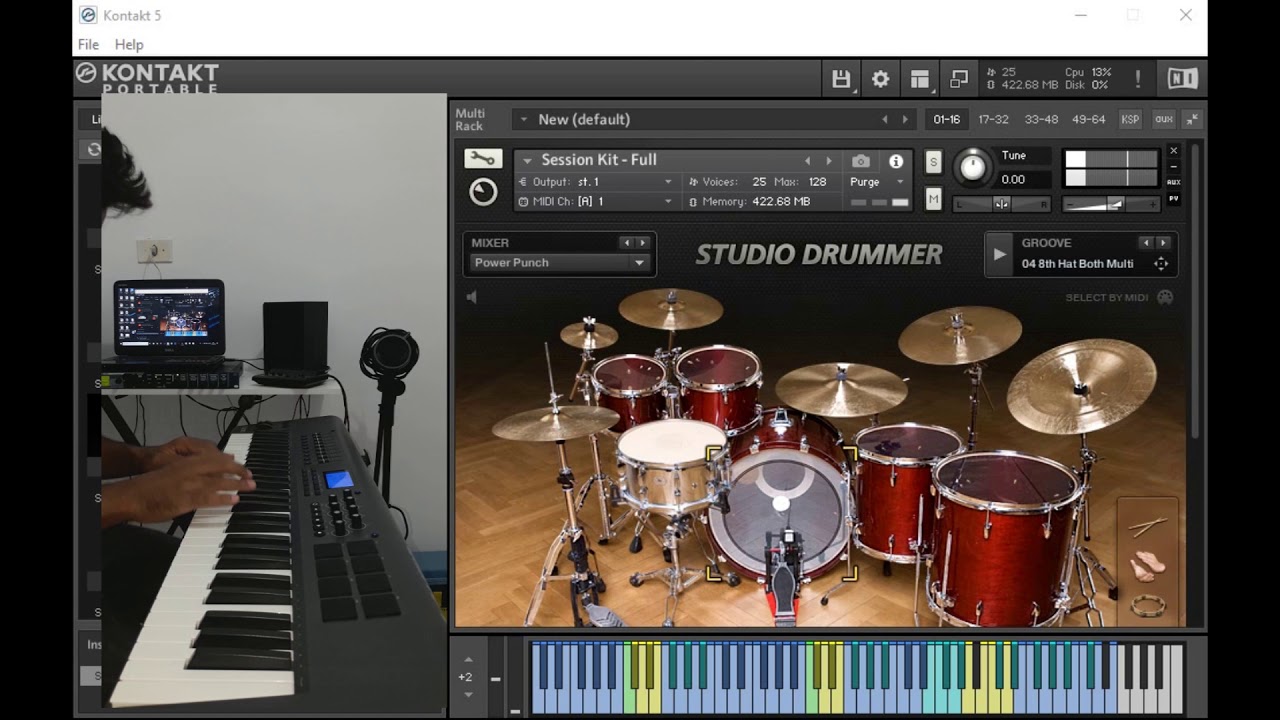The height and width of the screenshot is (720, 1280).
Task: Go to previous multi with left arrow
Action: click(x=884, y=119)
